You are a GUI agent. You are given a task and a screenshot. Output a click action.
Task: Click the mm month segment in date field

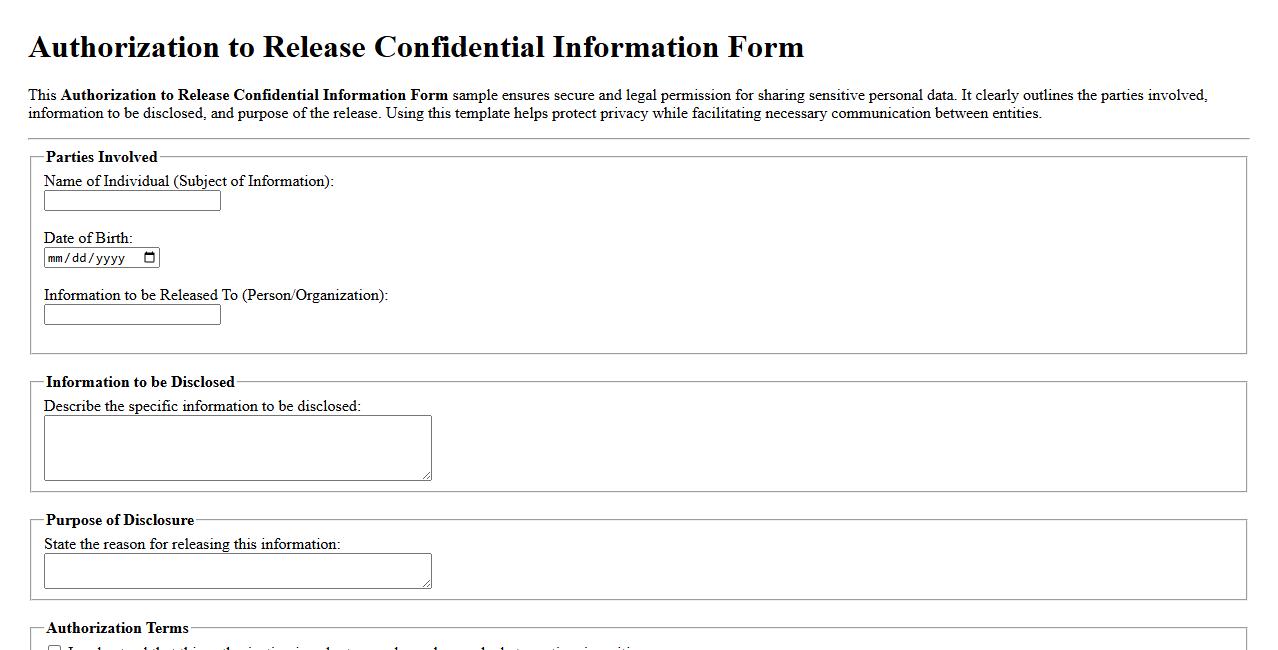point(57,257)
